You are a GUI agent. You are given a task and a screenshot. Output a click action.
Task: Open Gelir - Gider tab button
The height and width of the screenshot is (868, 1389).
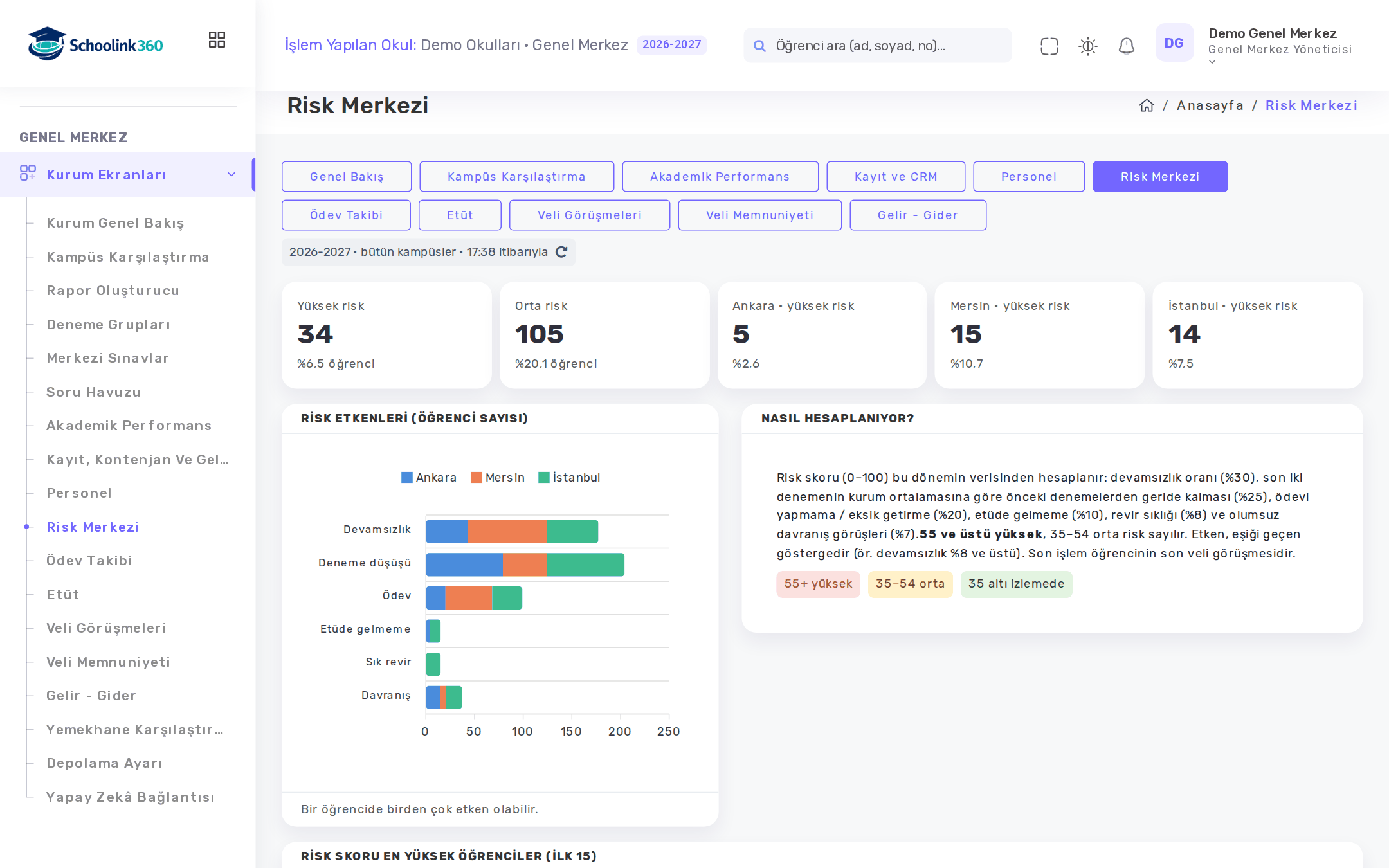(918, 215)
